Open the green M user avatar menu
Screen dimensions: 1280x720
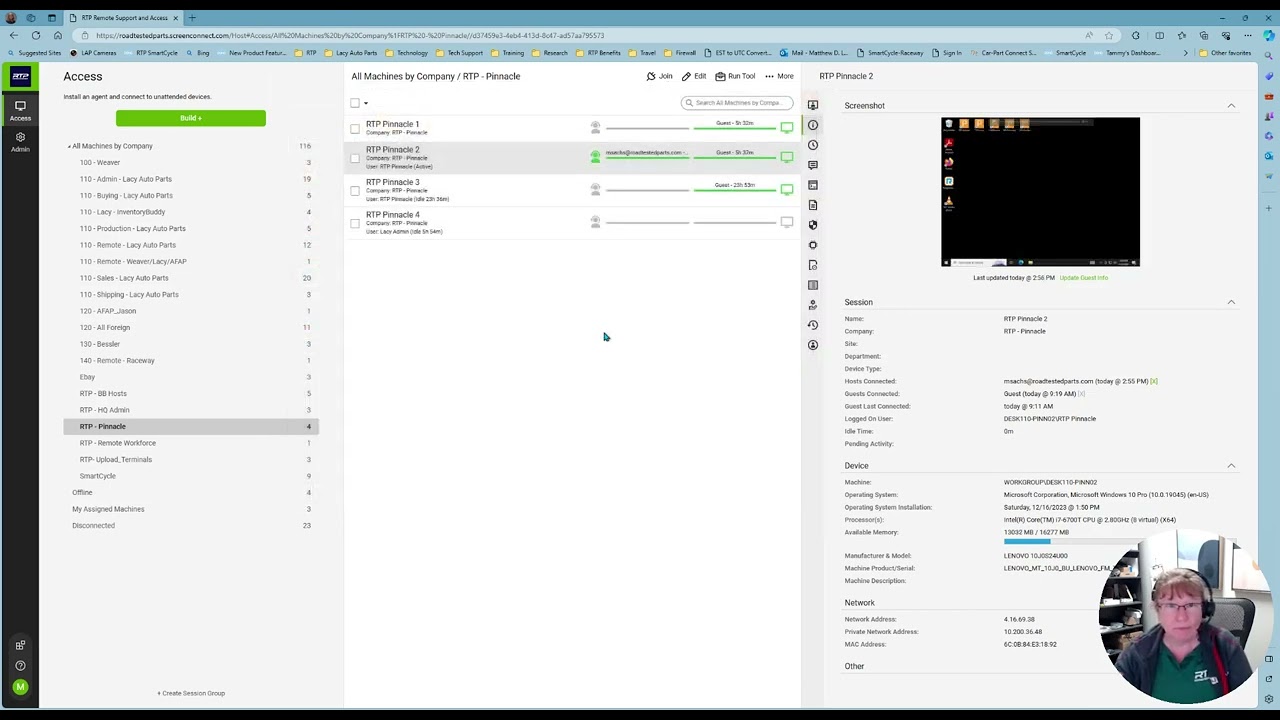point(20,687)
